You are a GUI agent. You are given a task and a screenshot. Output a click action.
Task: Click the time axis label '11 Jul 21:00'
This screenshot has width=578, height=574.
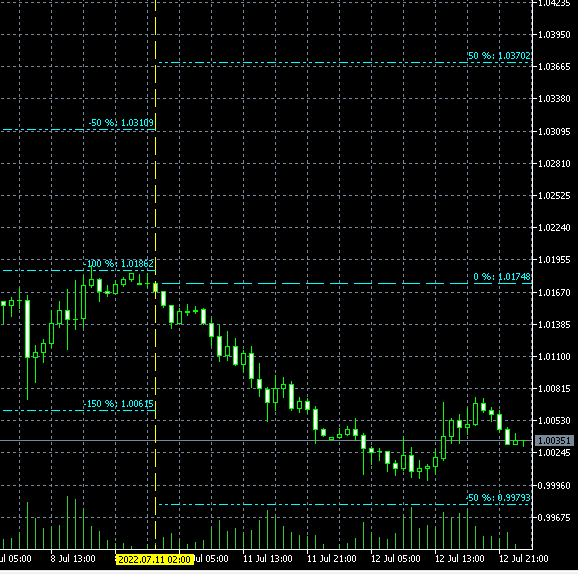coord(332,559)
